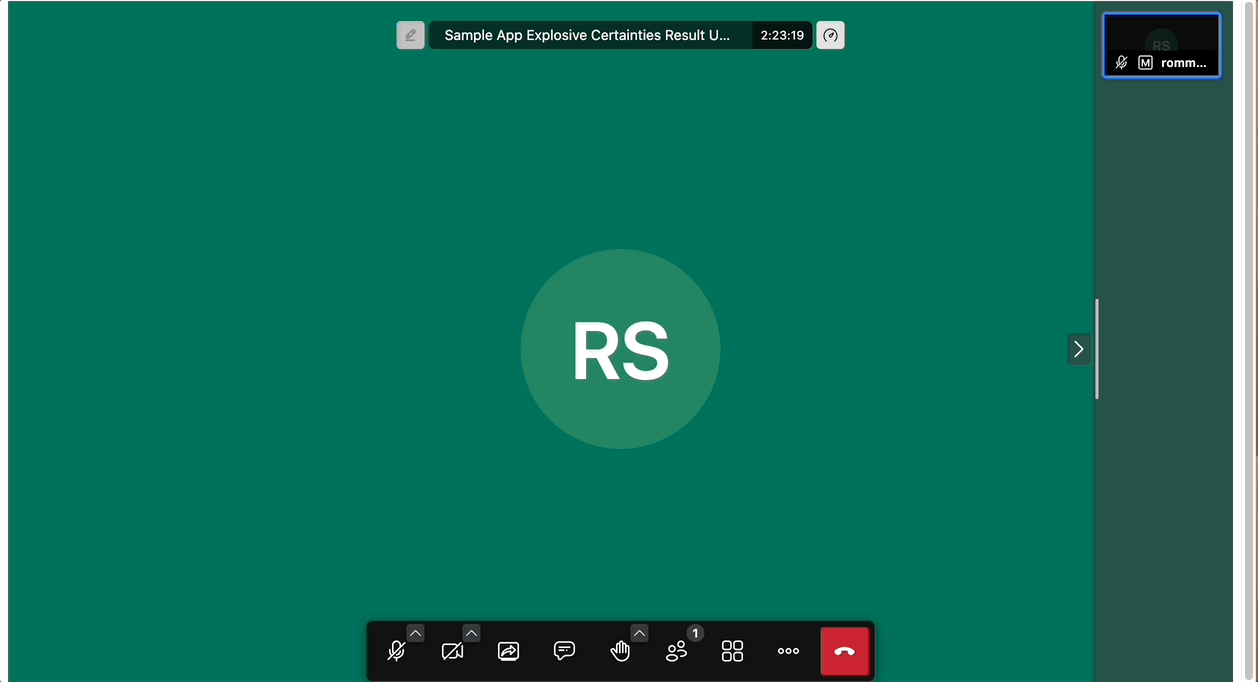This screenshot has height=682, width=1258.
Task: Hang up the call
Action: [x=845, y=651]
